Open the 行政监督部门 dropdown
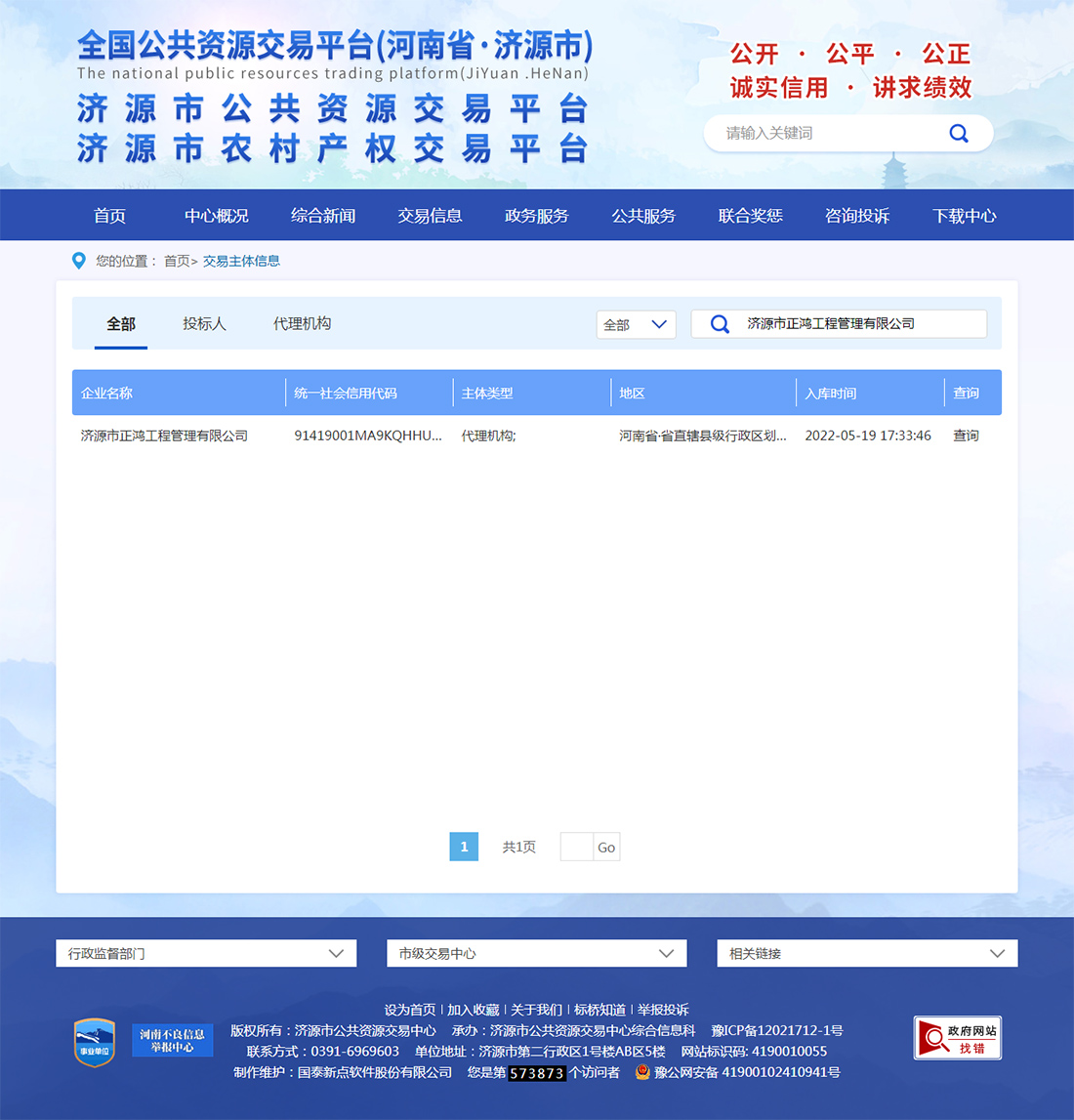This screenshot has width=1074, height=1120. (x=206, y=953)
